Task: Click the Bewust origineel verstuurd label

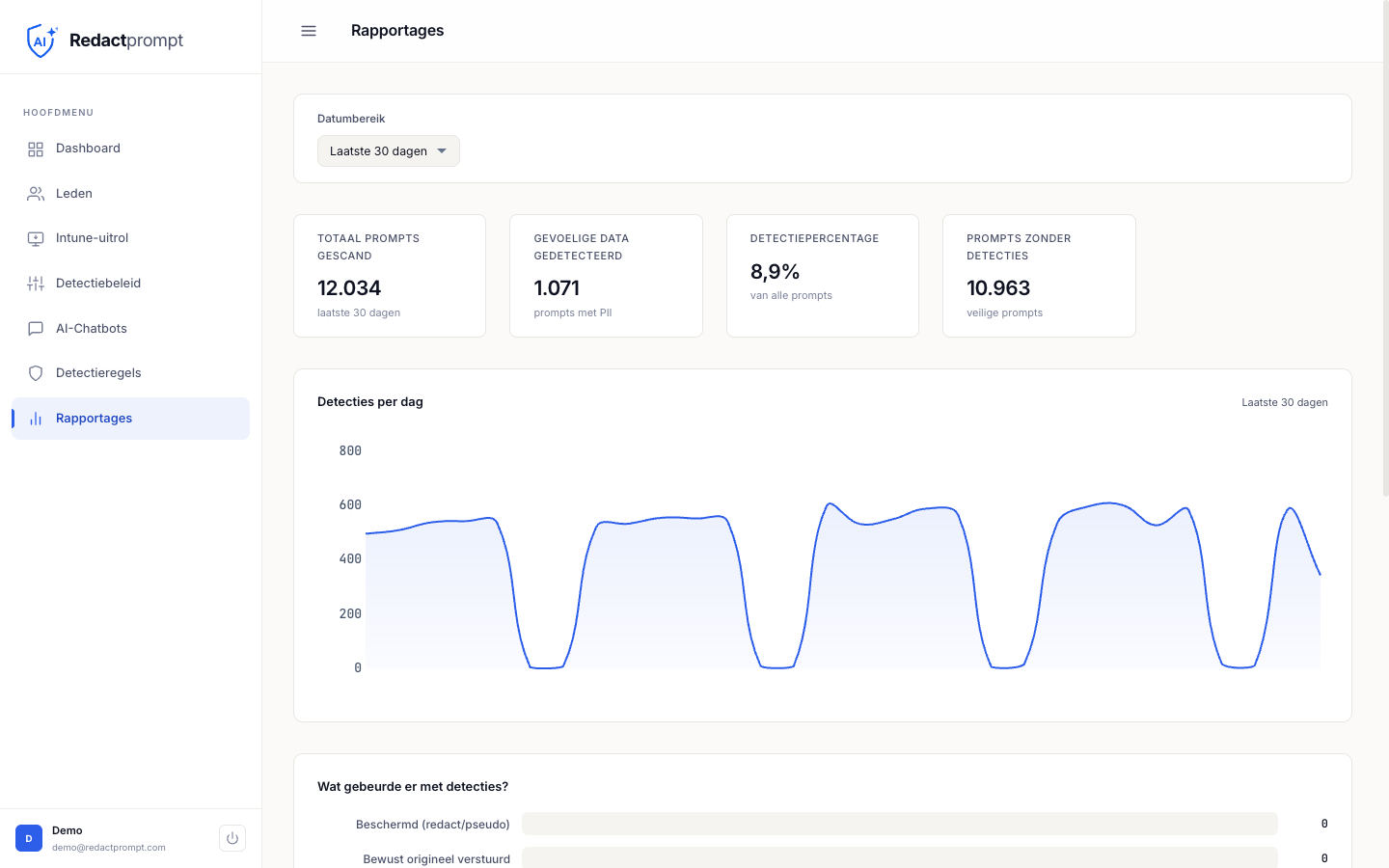Action: (436, 859)
